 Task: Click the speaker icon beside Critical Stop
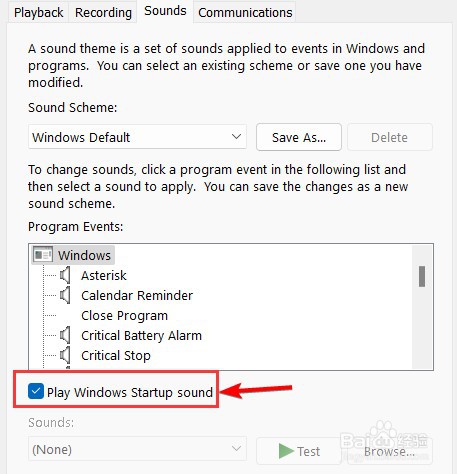(x=65, y=355)
